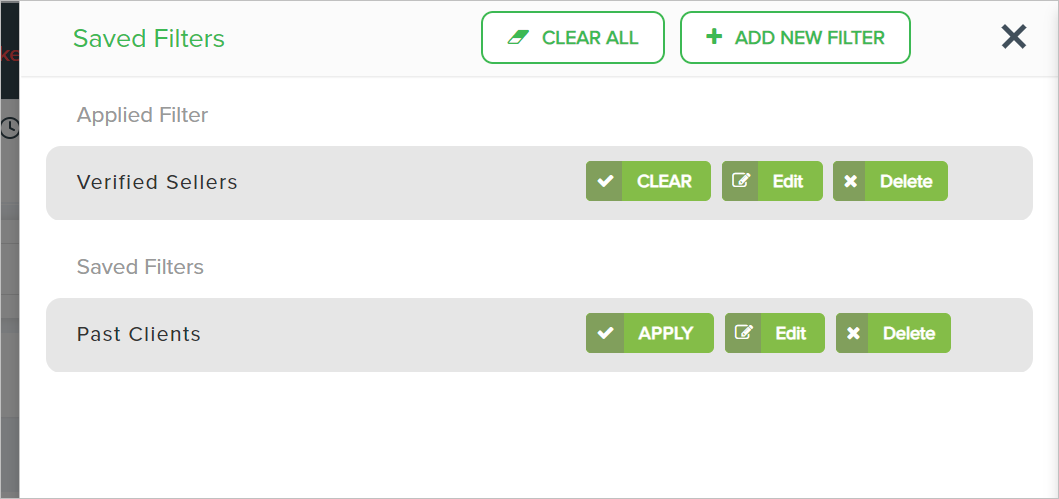Edit the Verified Sellers filter

coord(787,181)
